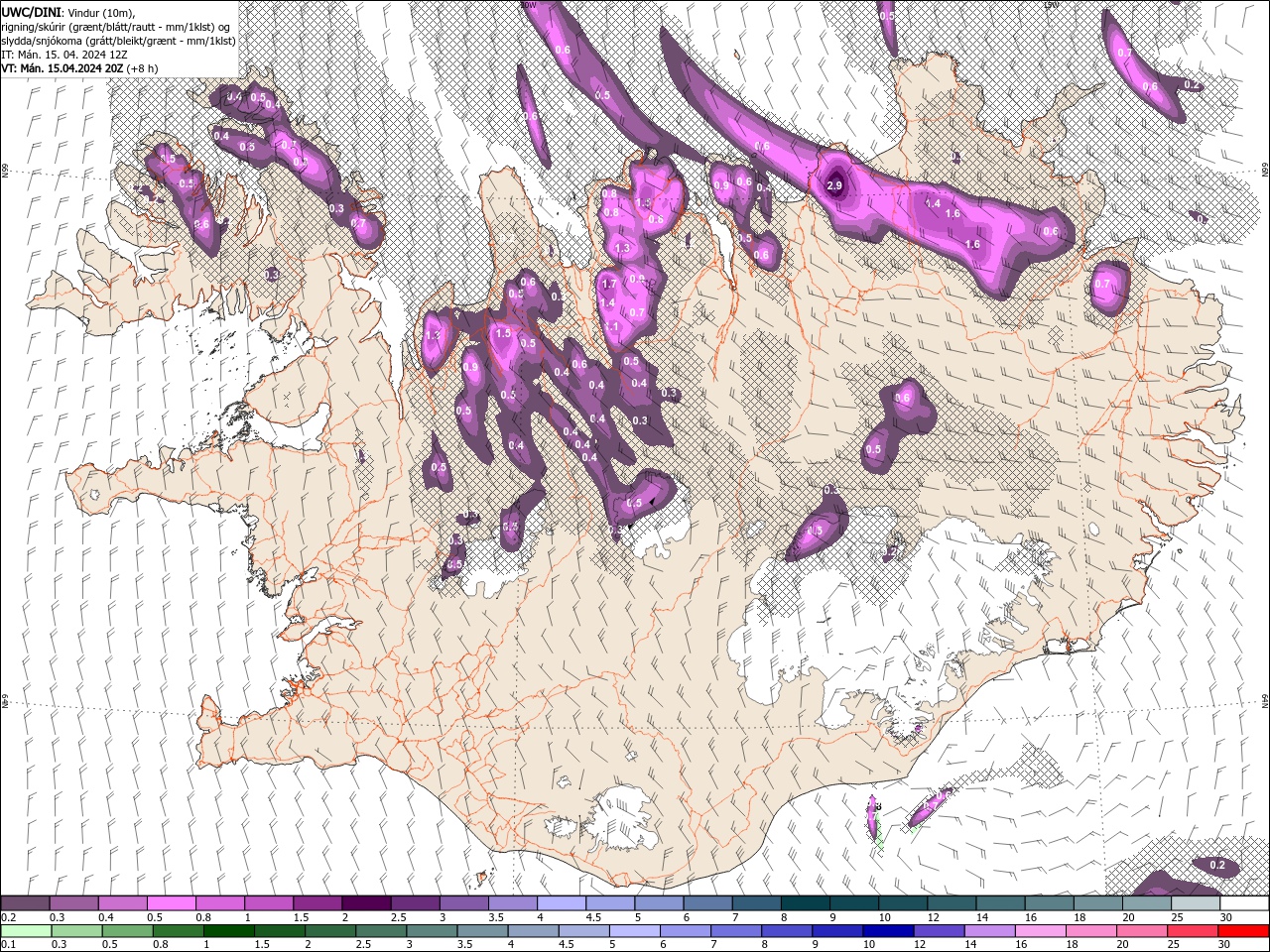Click the 2.9 snowfall maximum label
The image size is (1270, 952).
(x=834, y=185)
